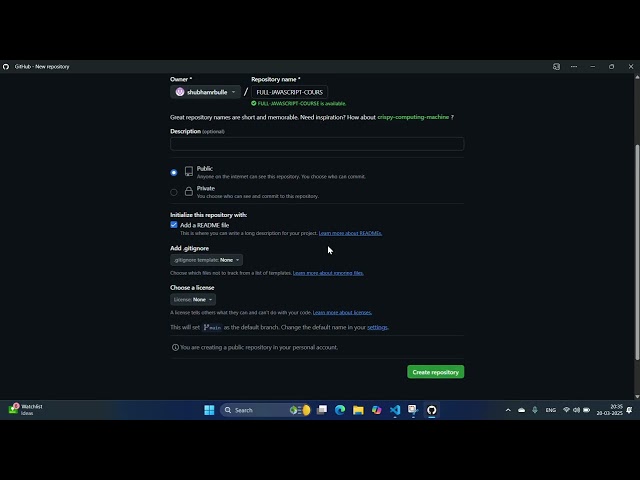Viewport: 640px width, 480px height.
Task: Click the Private lock icon
Action: coord(189,191)
